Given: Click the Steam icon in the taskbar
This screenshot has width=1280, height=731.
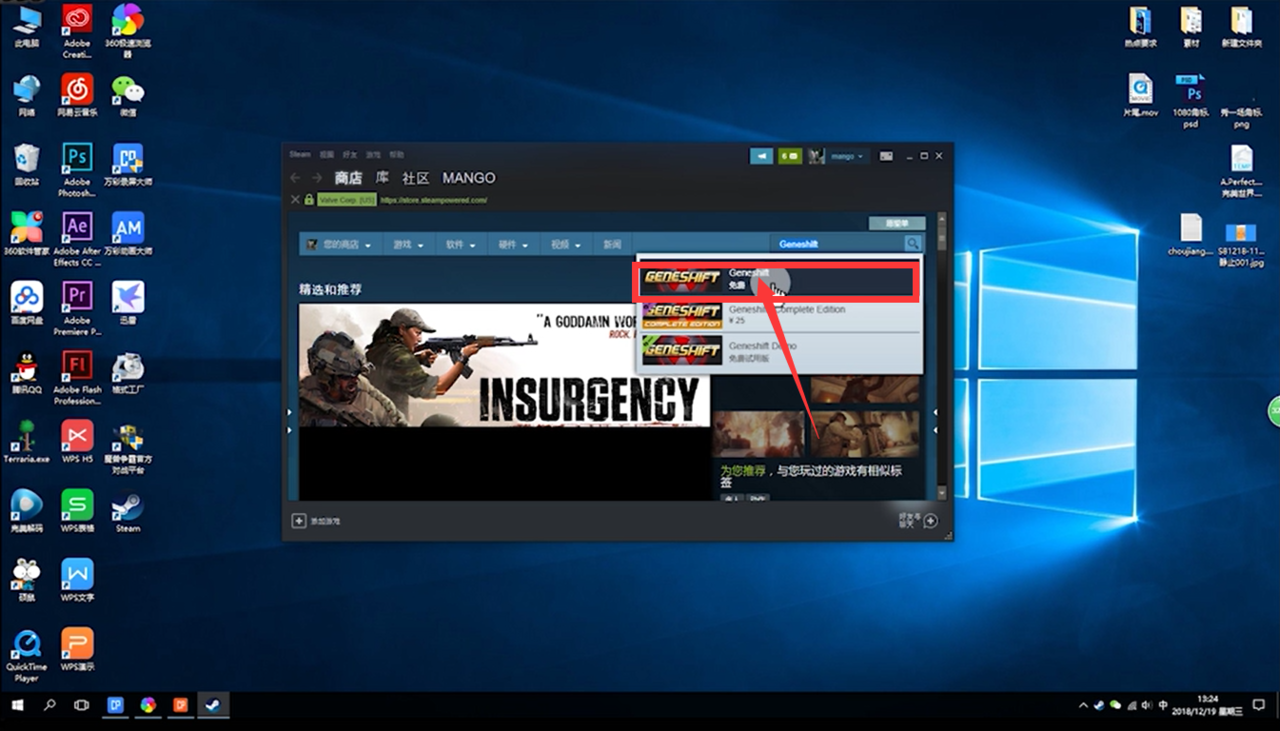Looking at the screenshot, I should pyautogui.click(x=212, y=705).
